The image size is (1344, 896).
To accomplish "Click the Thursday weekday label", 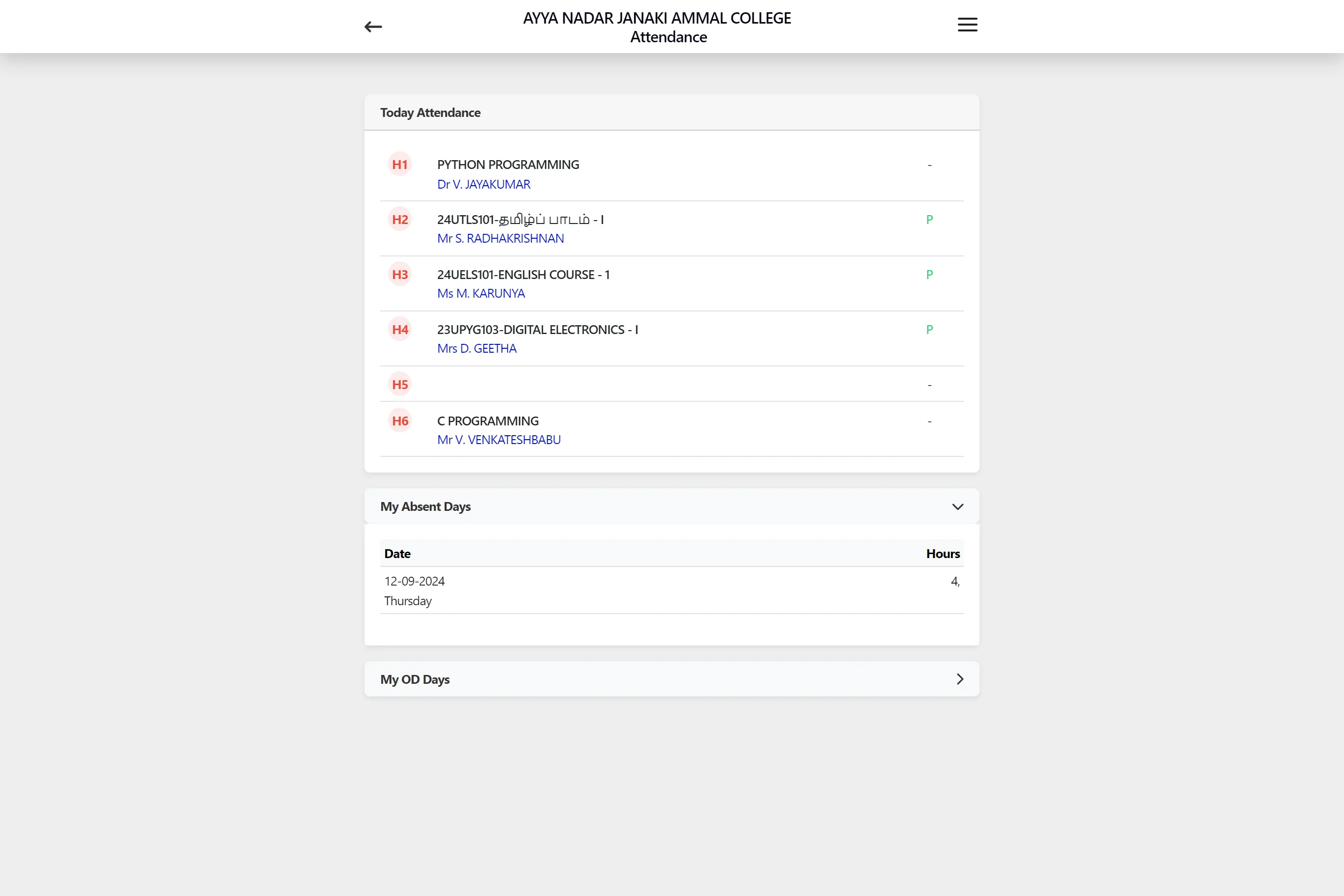I will coord(408,601).
